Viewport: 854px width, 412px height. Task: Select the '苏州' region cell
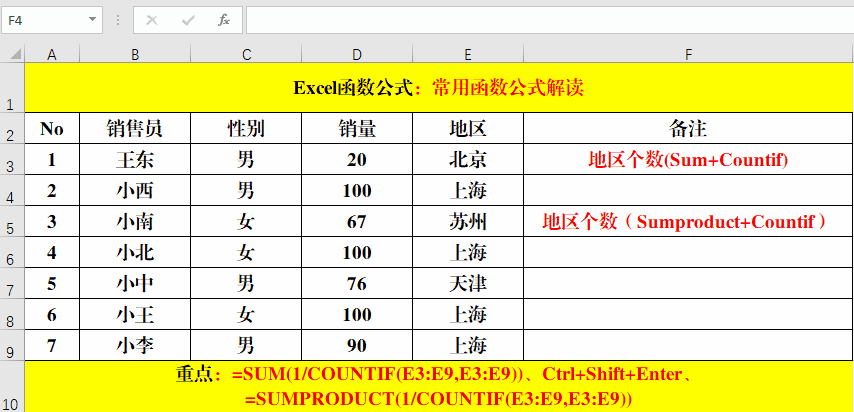tap(468, 221)
